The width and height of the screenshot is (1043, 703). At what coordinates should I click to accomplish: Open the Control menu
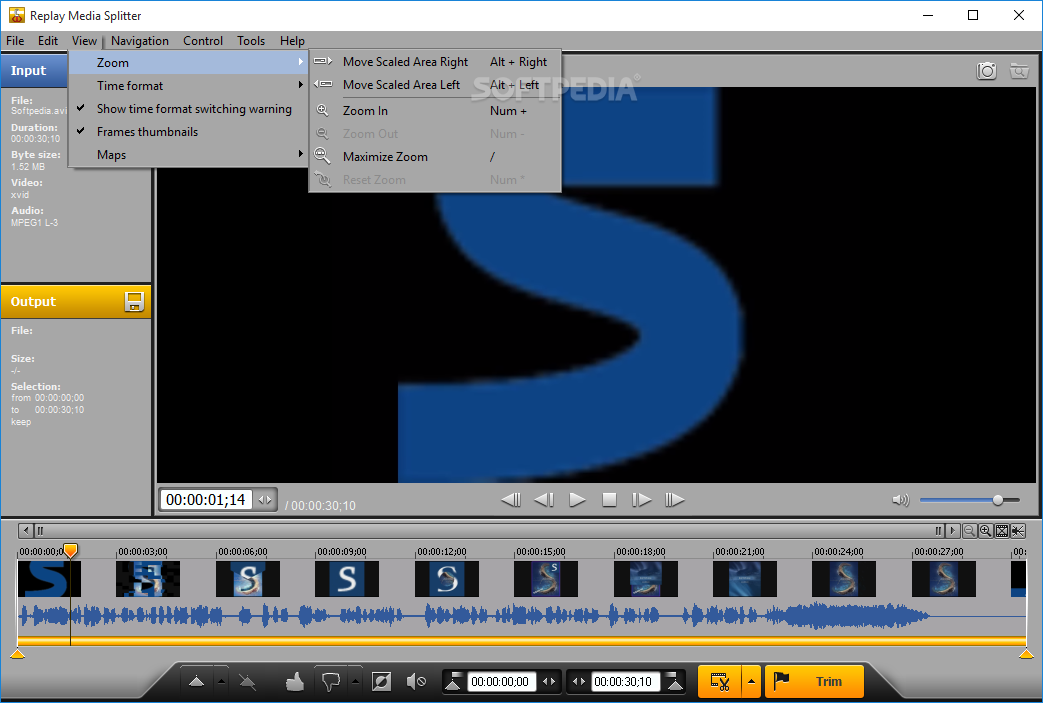pos(203,41)
